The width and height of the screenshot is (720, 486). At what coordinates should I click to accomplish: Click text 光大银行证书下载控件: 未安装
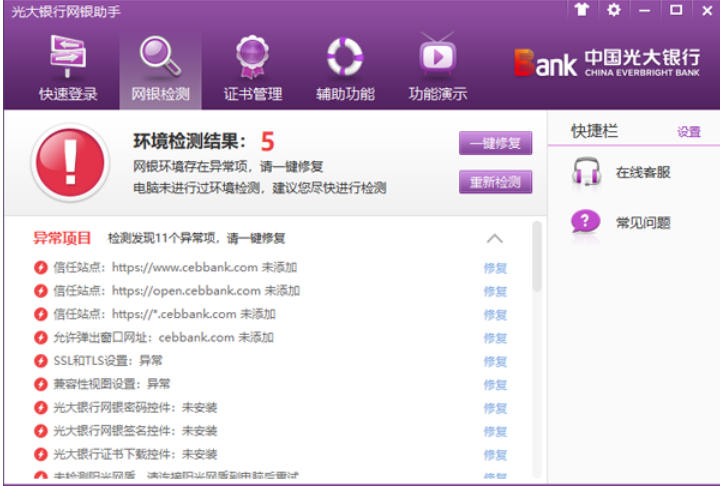click(x=135, y=454)
